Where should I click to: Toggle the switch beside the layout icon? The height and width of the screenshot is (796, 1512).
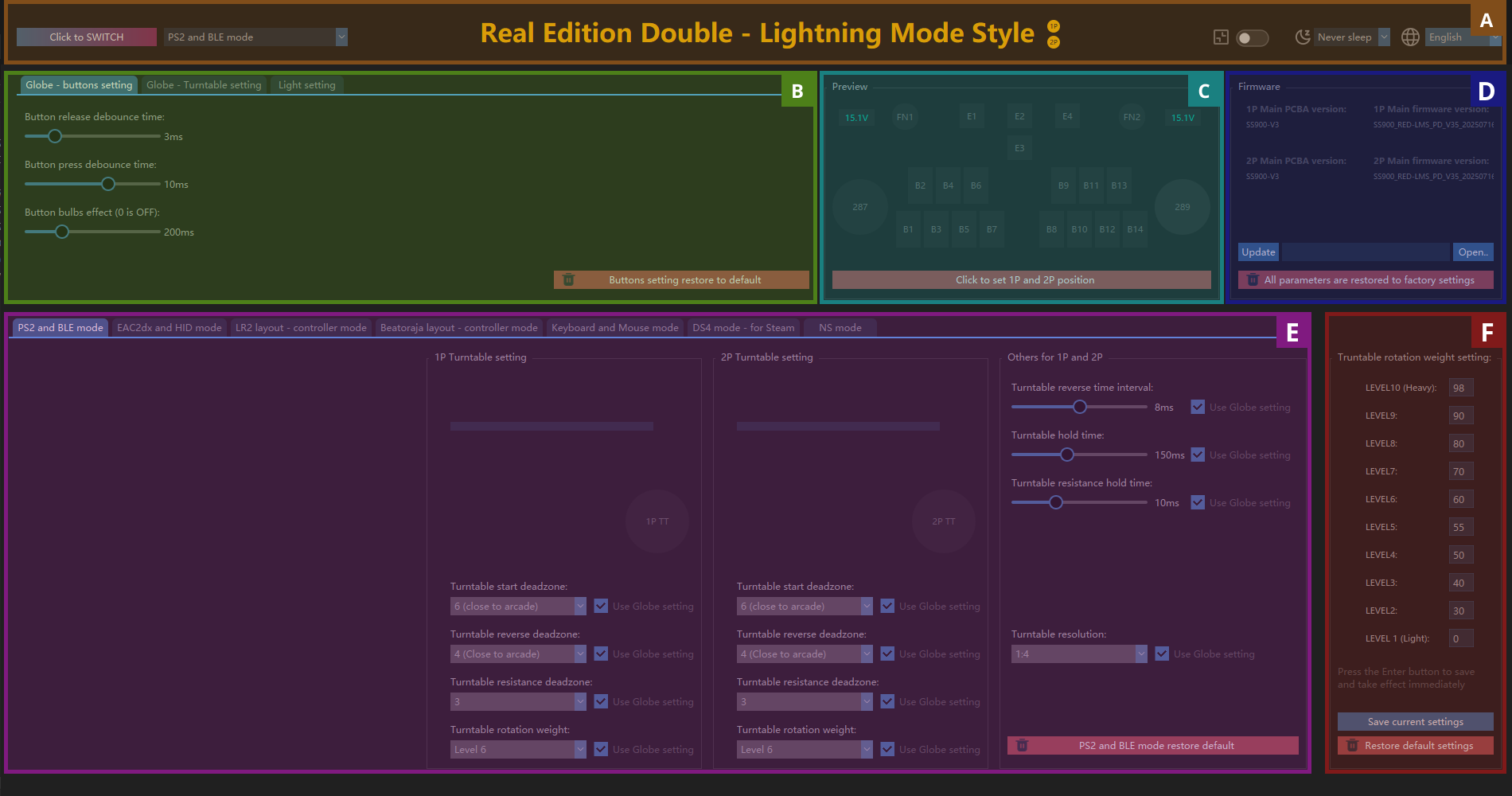(x=1252, y=38)
